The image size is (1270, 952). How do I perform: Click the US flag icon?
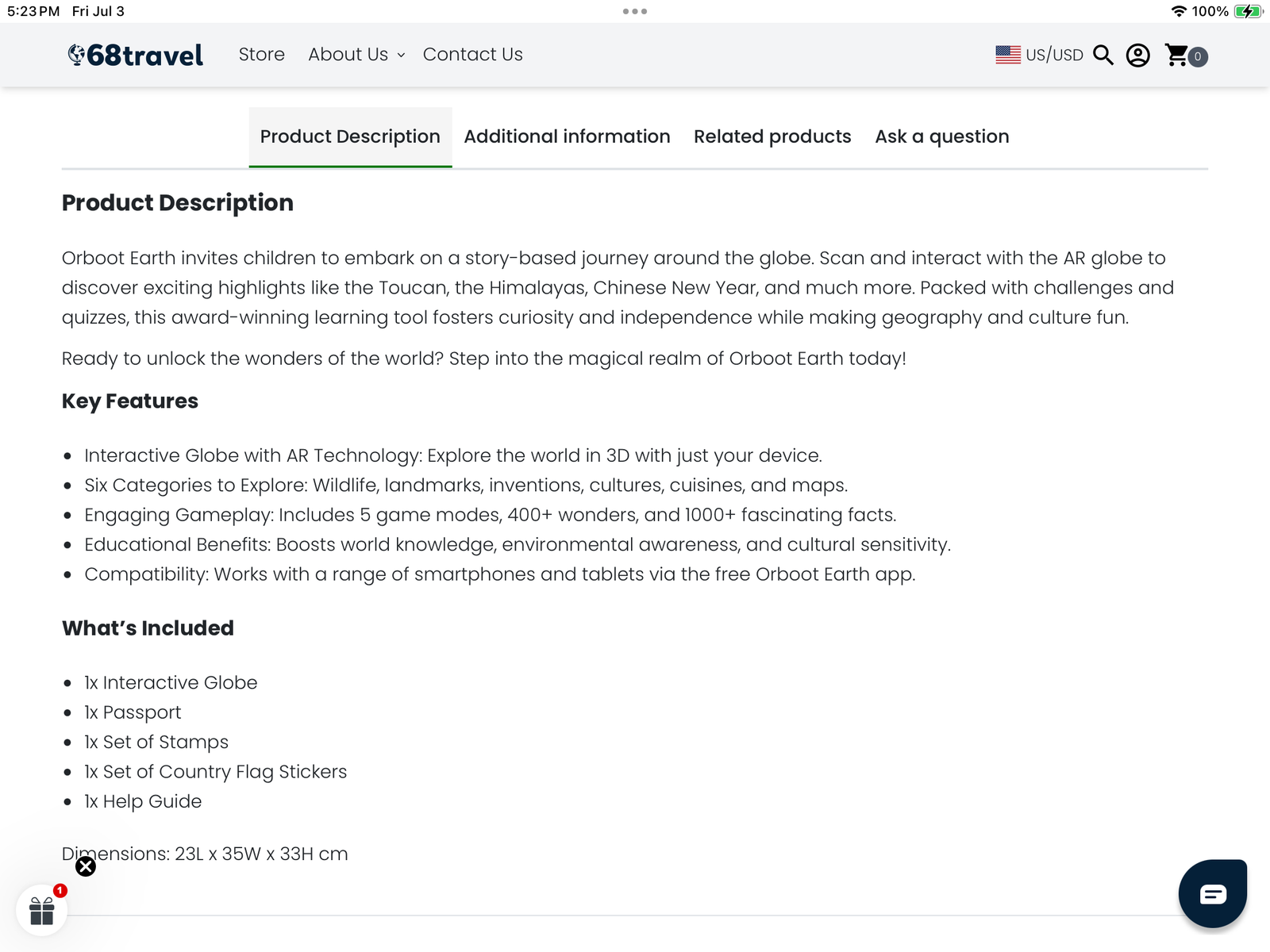1008,55
